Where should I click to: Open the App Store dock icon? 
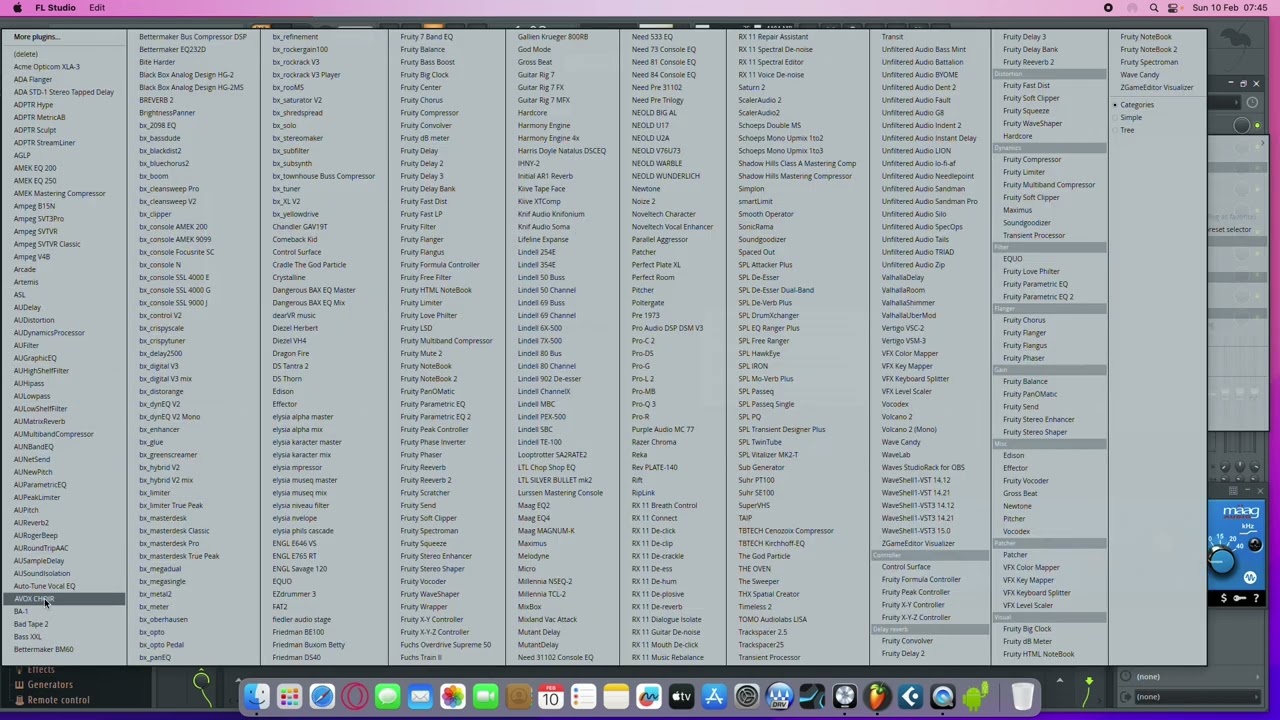(714, 696)
